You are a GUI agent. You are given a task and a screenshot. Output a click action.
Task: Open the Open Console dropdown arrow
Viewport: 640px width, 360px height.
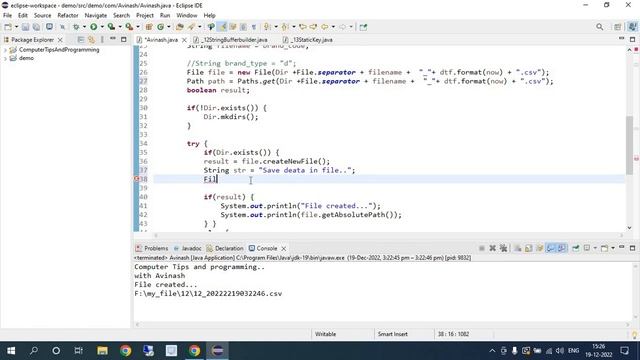(612, 248)
